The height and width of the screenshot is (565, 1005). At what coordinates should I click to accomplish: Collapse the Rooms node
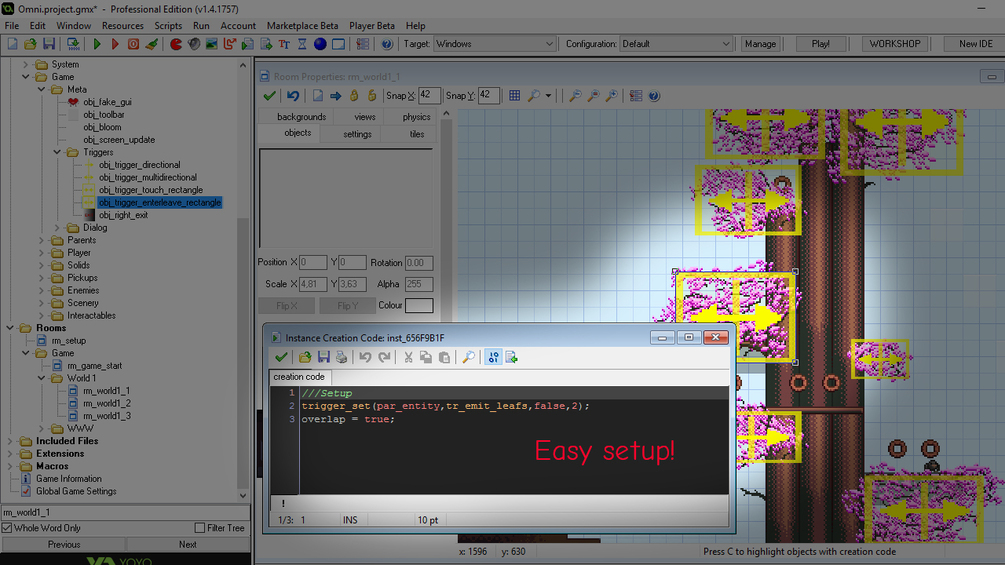[x=10, y=328]
